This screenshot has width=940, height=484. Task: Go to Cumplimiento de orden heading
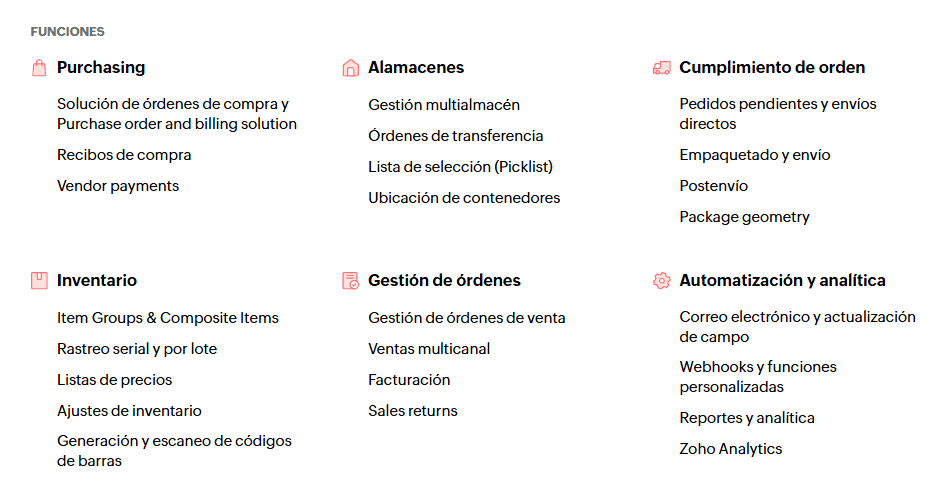click(772, 68)
